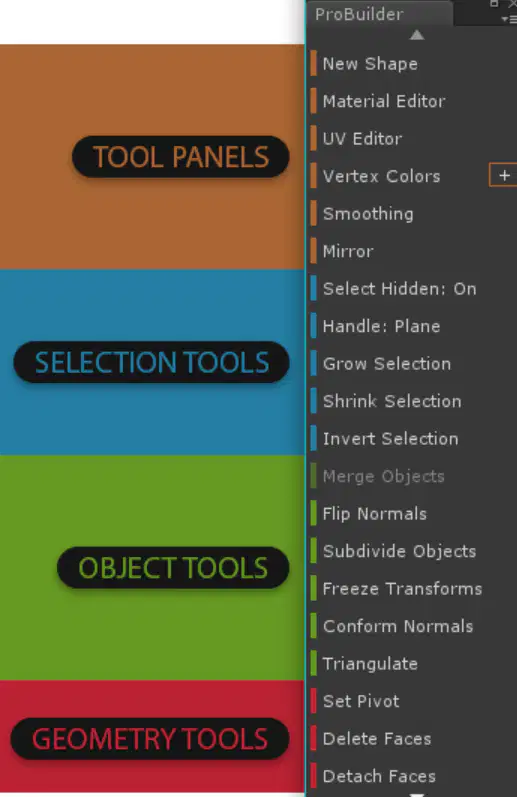
Task: Open the New Shape tool
Action: tap(370, 64)
